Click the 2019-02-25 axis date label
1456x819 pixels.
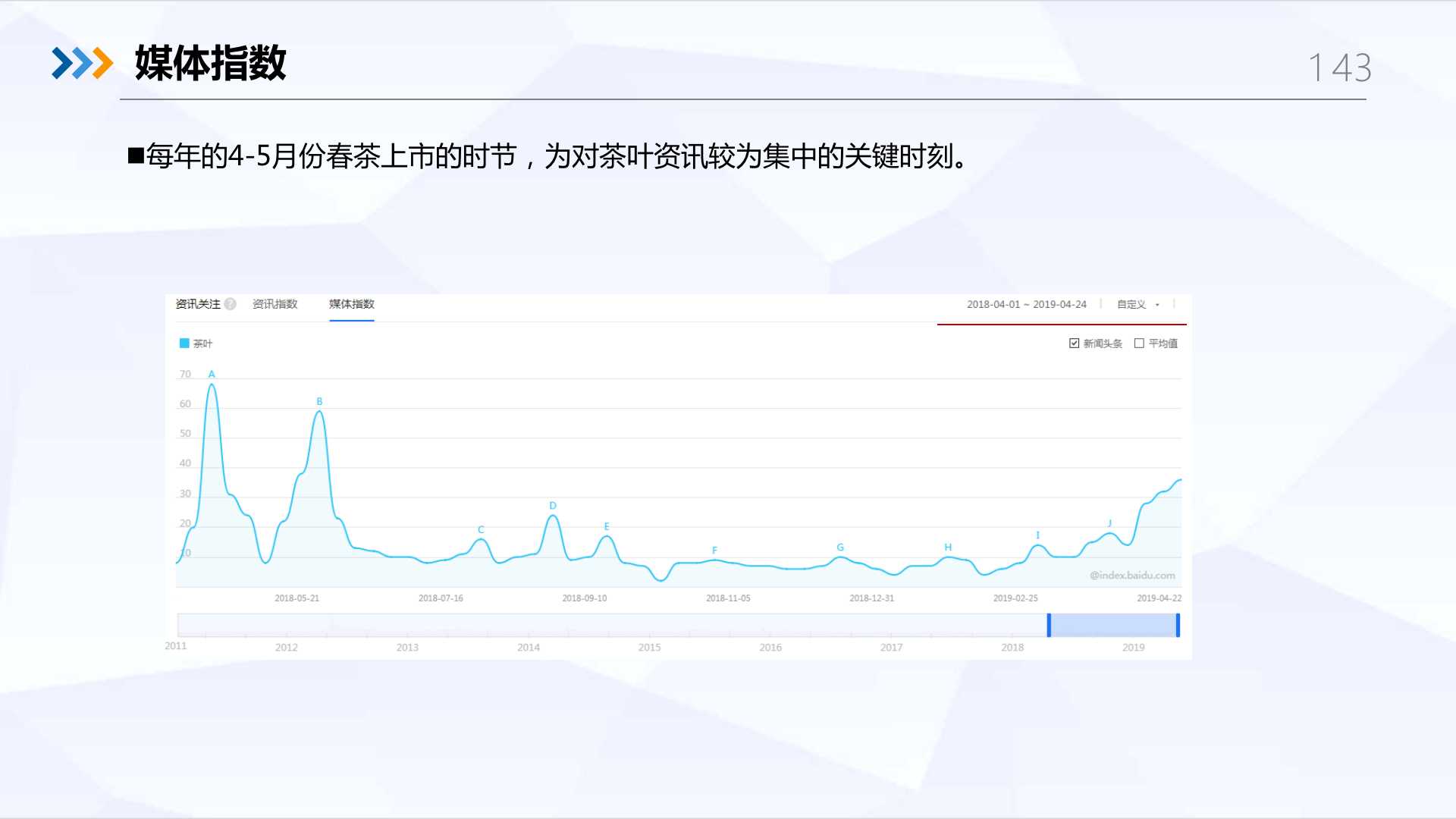(1015, 598)
